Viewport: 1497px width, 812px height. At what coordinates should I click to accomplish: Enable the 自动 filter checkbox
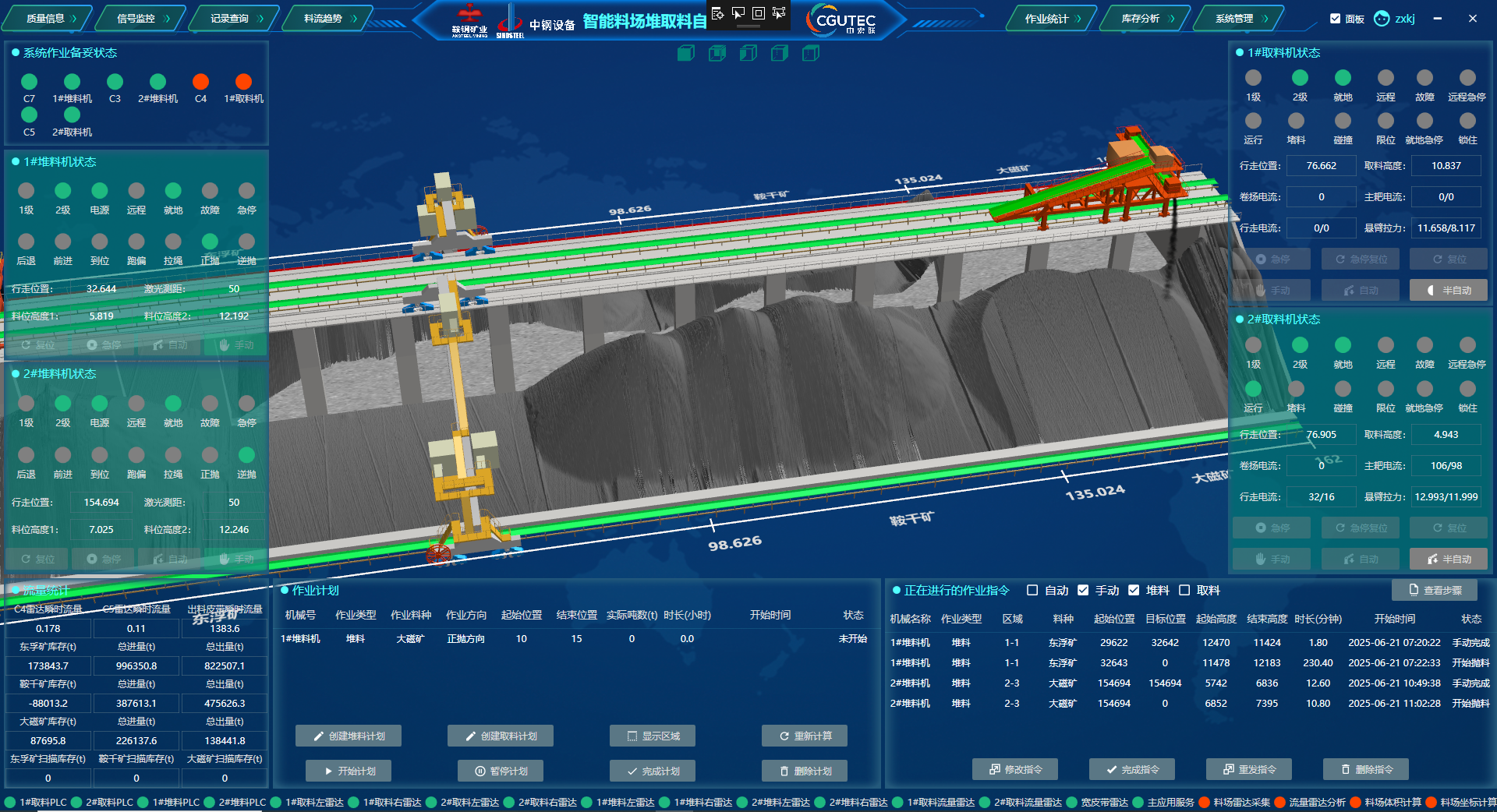(x=1032, y=590)
